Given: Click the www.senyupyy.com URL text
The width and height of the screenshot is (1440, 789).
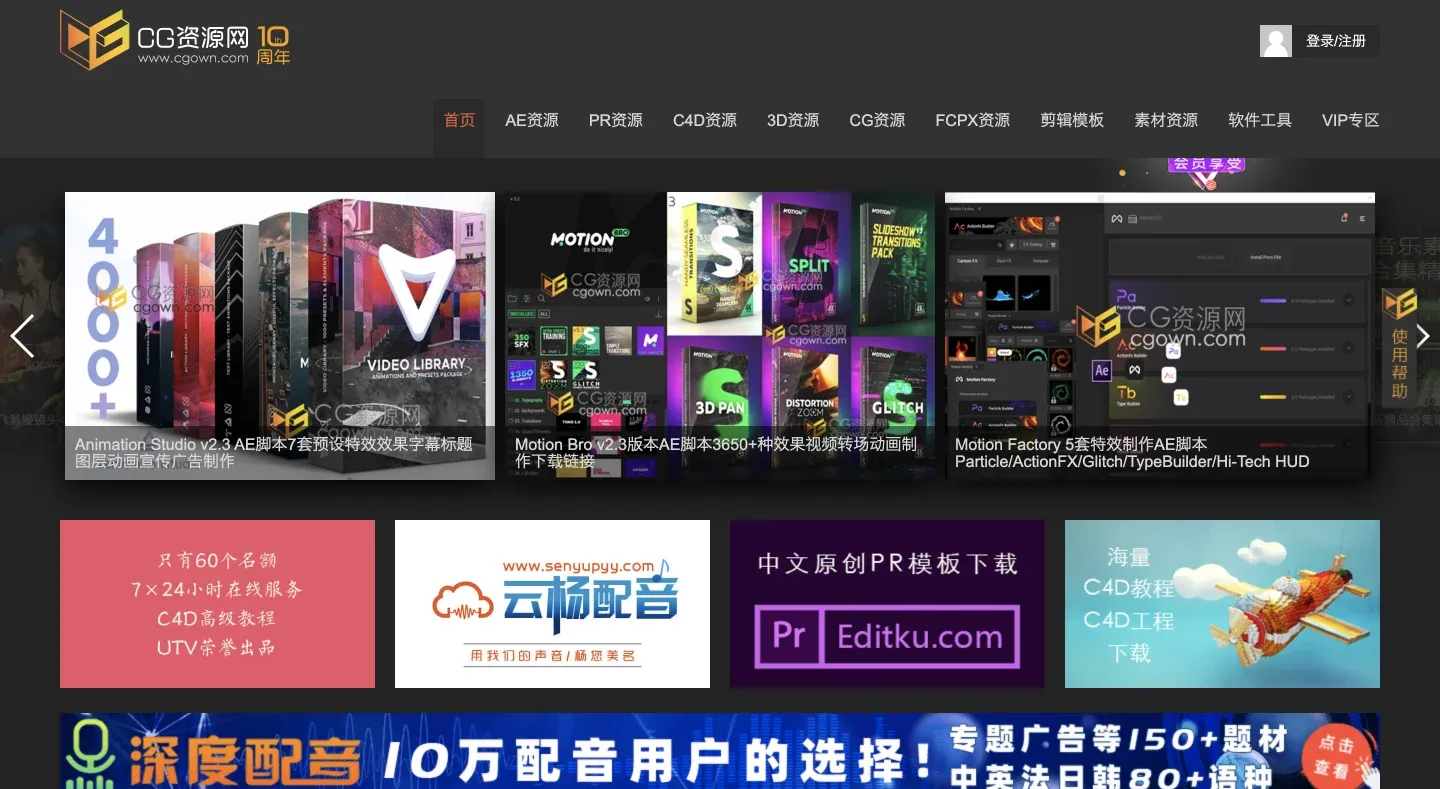Looking at the screenshot, I should [578, 566].
